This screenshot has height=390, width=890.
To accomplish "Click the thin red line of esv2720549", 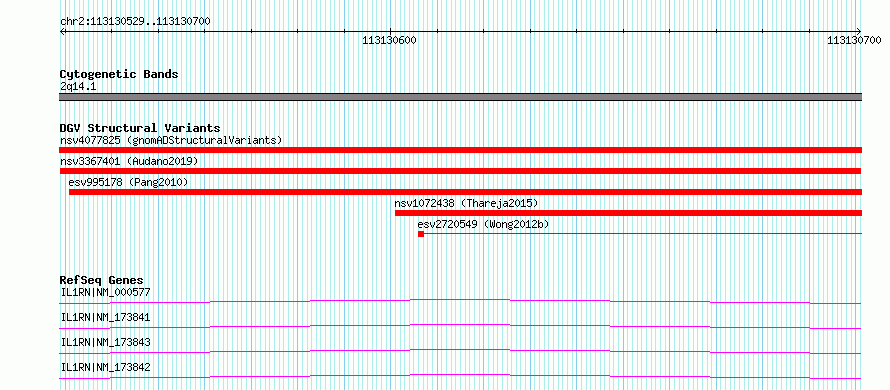I will pyautogui.click(x=643, y=233).
